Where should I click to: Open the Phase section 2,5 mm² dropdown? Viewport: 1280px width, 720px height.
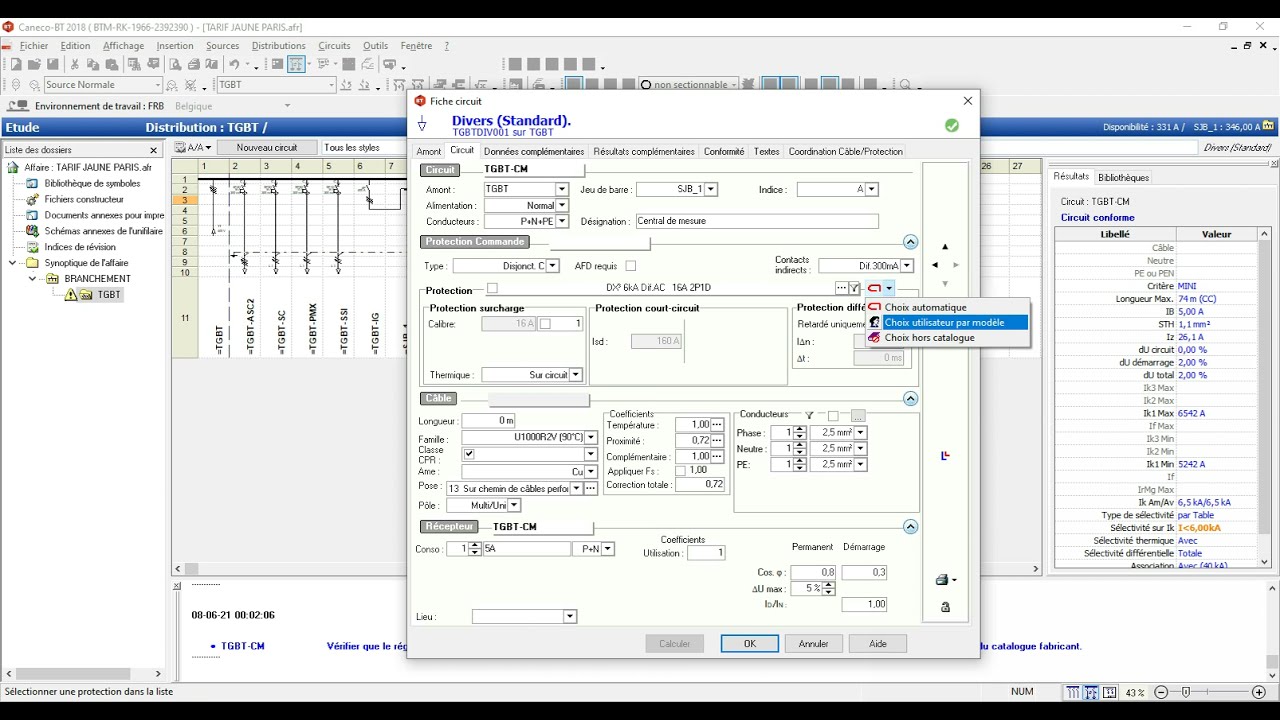pyautogui.click(x=860, y=433)
